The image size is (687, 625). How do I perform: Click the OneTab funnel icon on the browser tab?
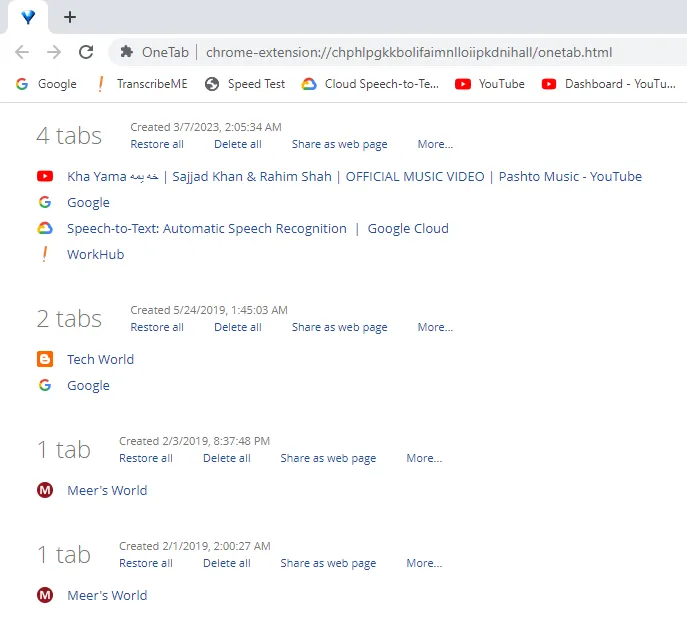pyautogui.click(x=28, y=17)
